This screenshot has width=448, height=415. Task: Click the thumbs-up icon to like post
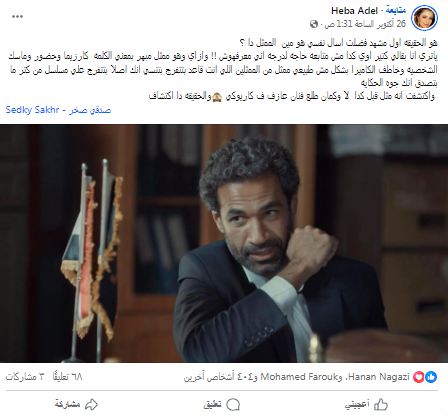[x=381, y=405]
